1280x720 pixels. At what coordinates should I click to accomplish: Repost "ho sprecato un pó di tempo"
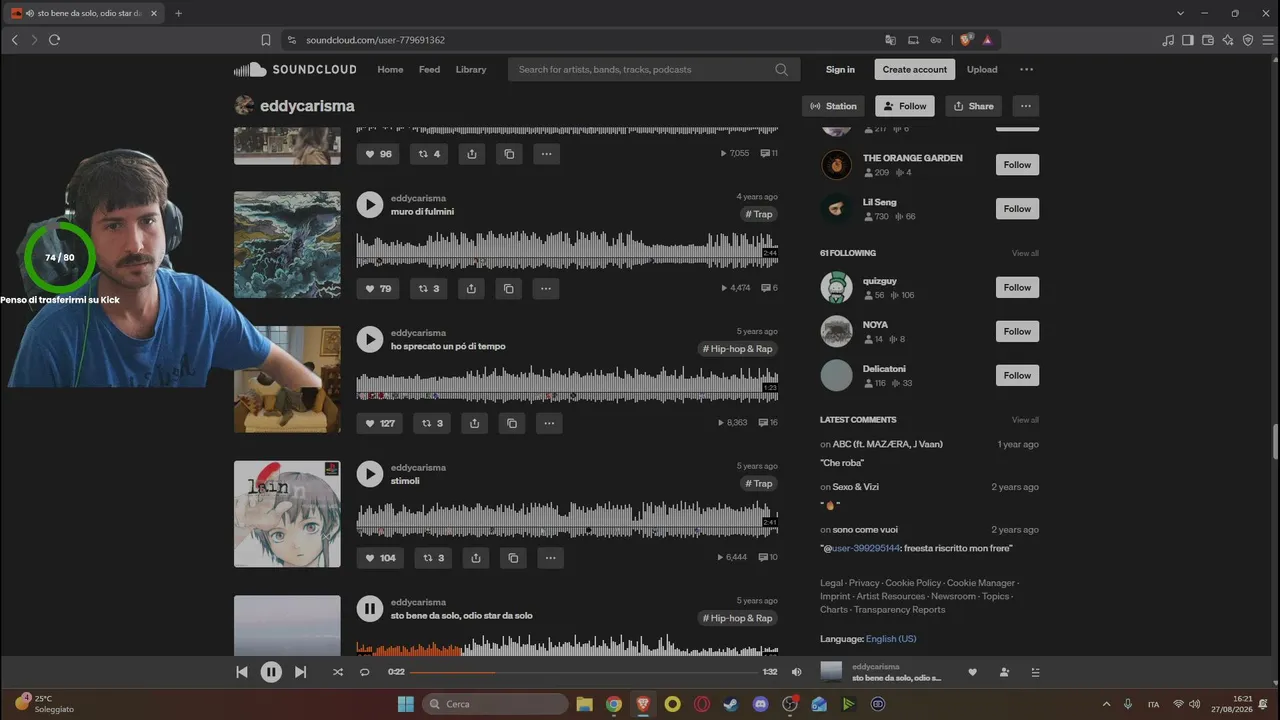point(432,423)
